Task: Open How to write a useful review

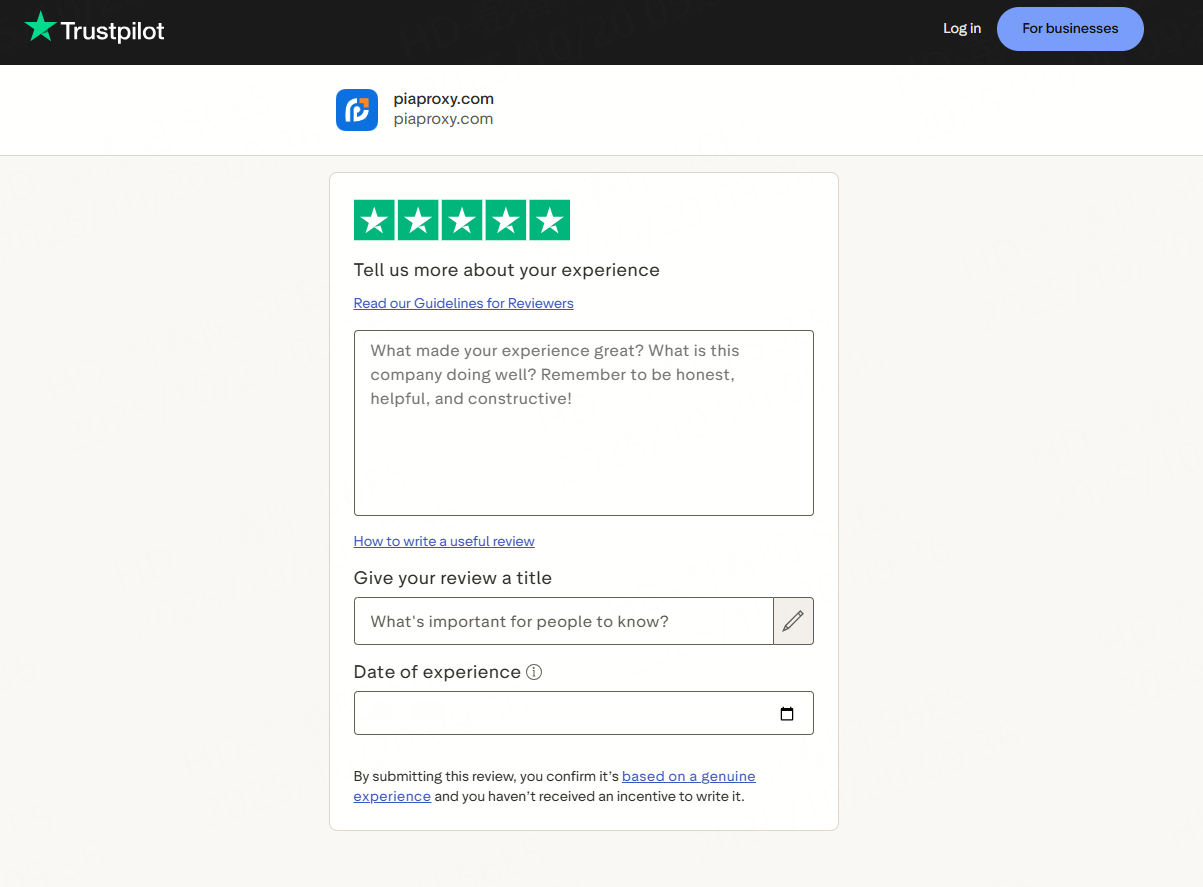Action: coord(444,541)
